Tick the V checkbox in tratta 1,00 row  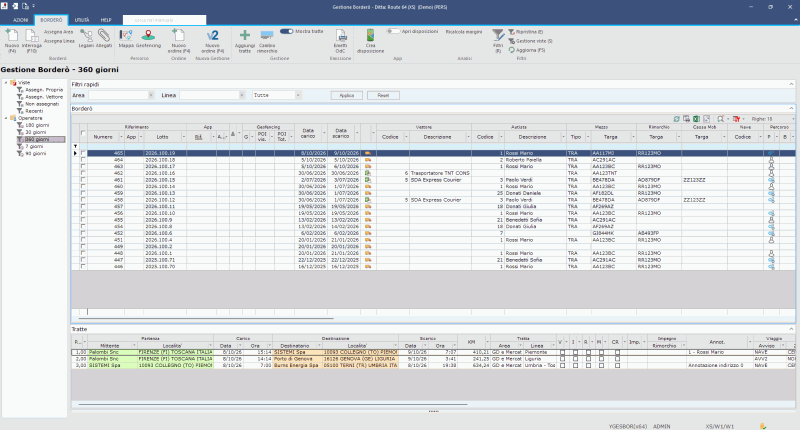click(562, 352)
